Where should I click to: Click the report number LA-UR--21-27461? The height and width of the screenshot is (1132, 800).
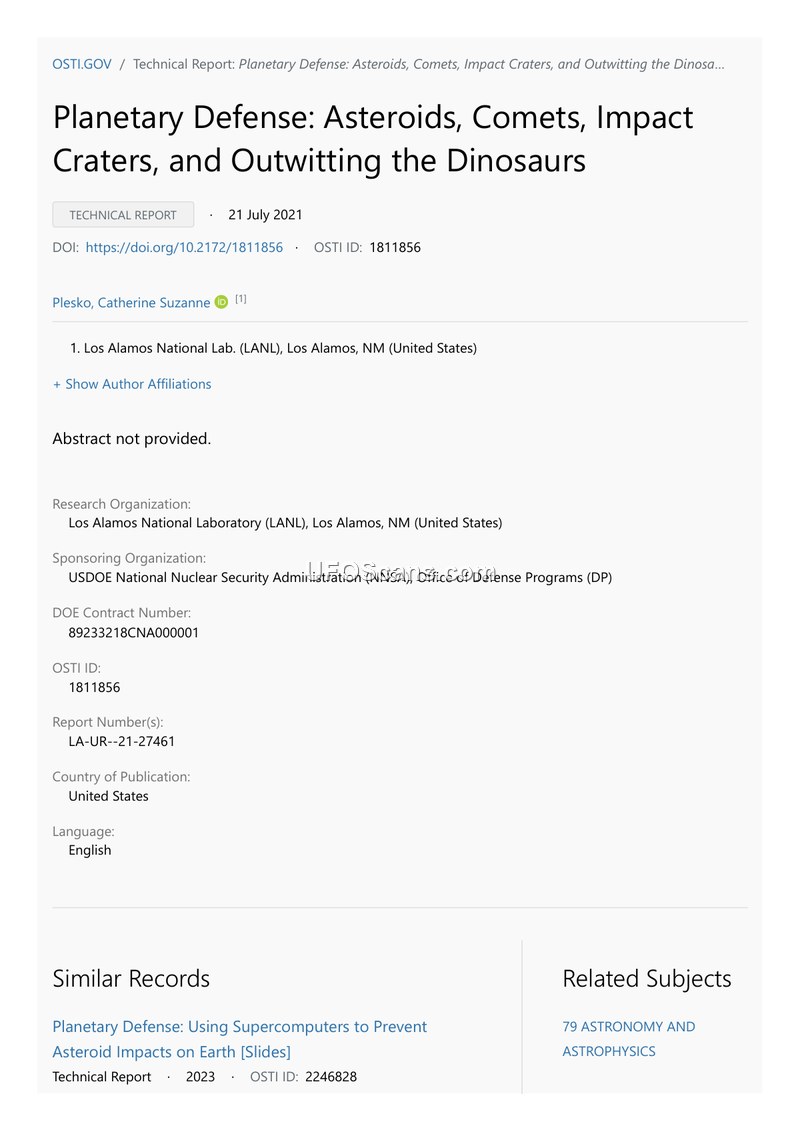(122, 741)
